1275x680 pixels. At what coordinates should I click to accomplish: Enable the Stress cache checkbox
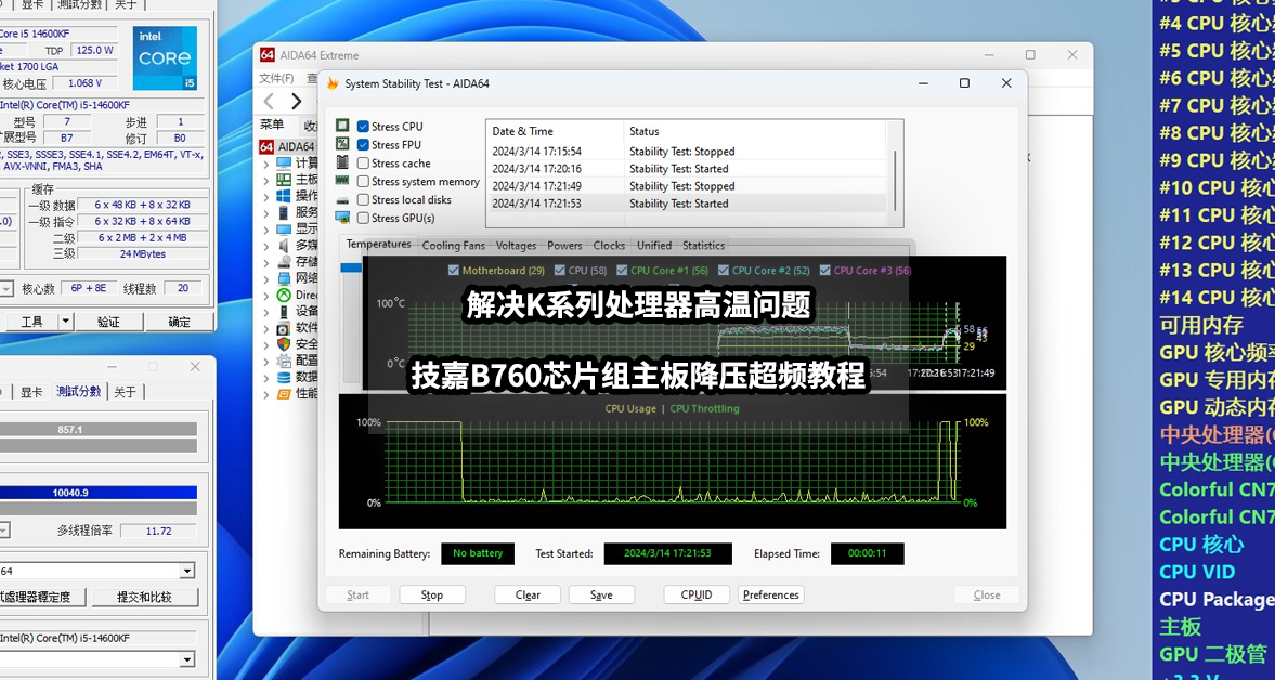click(363, 163)
